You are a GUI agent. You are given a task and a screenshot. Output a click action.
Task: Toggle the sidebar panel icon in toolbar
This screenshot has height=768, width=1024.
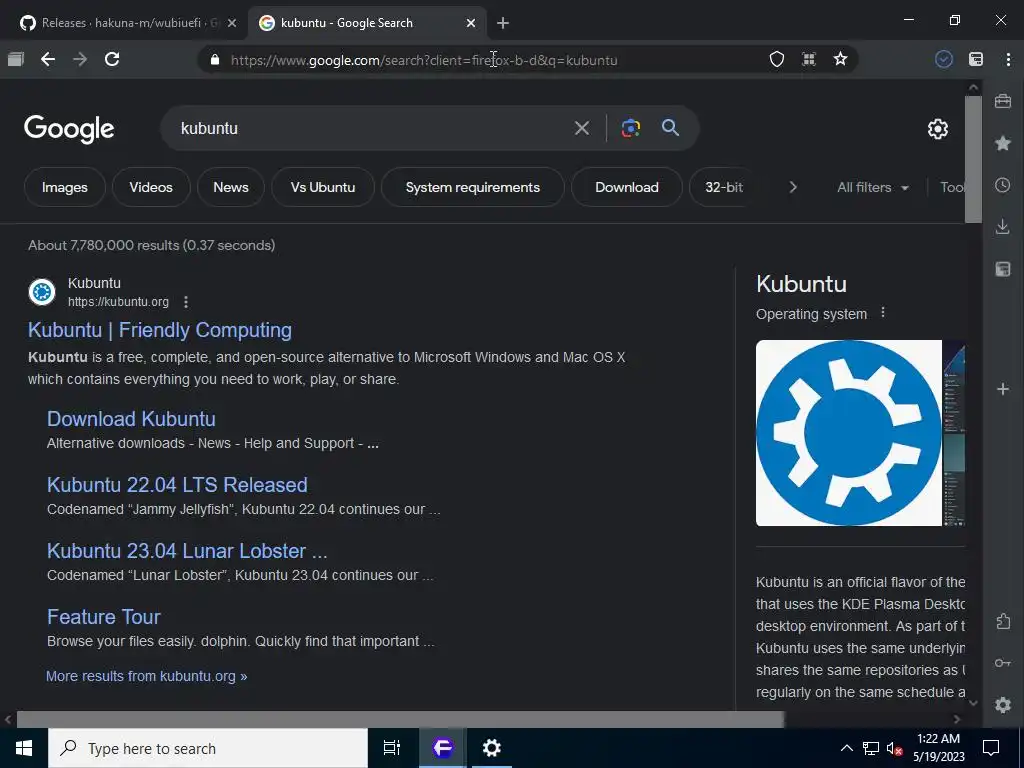(976, 59)
